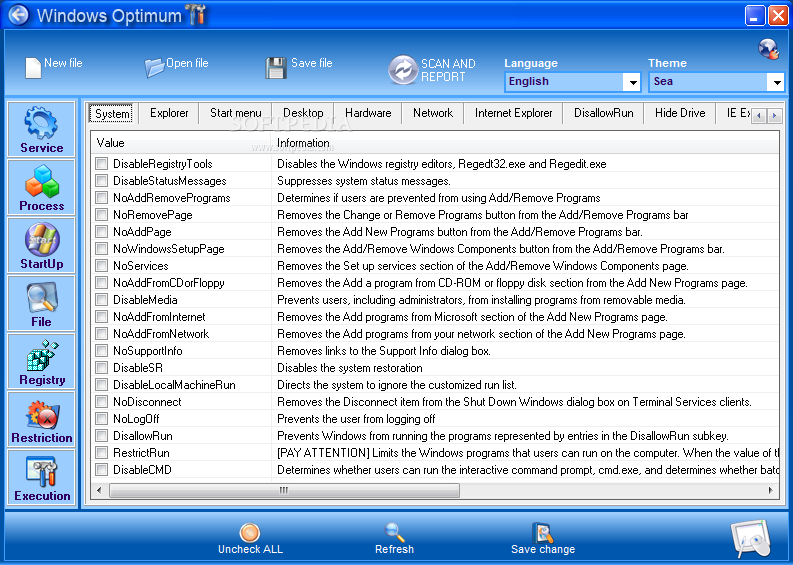Image resolution: width=793 pixels, height=565 pixels.
Task: Click 'Suppresses system status messages.' description
Action: click(x=364, y=181)
